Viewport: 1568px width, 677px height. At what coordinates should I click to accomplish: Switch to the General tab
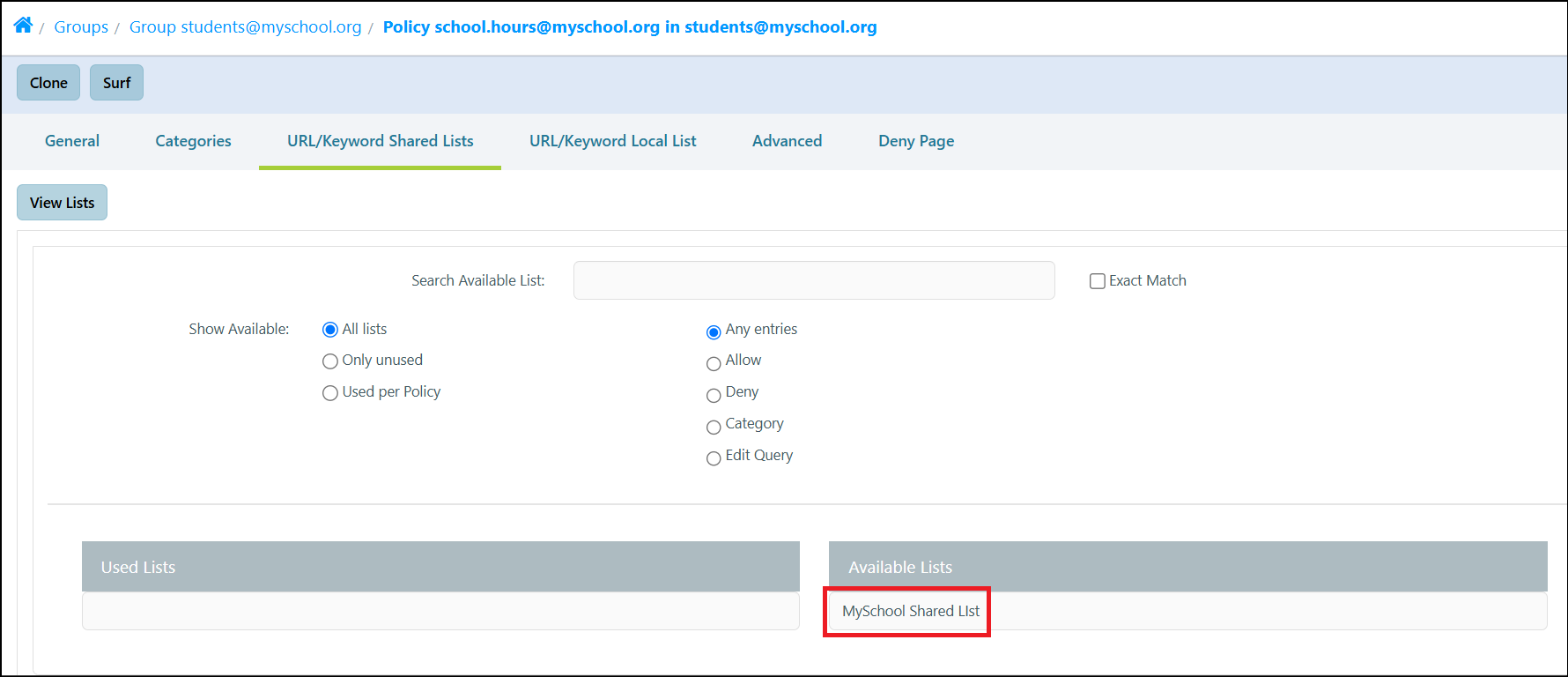click(72, 141)
